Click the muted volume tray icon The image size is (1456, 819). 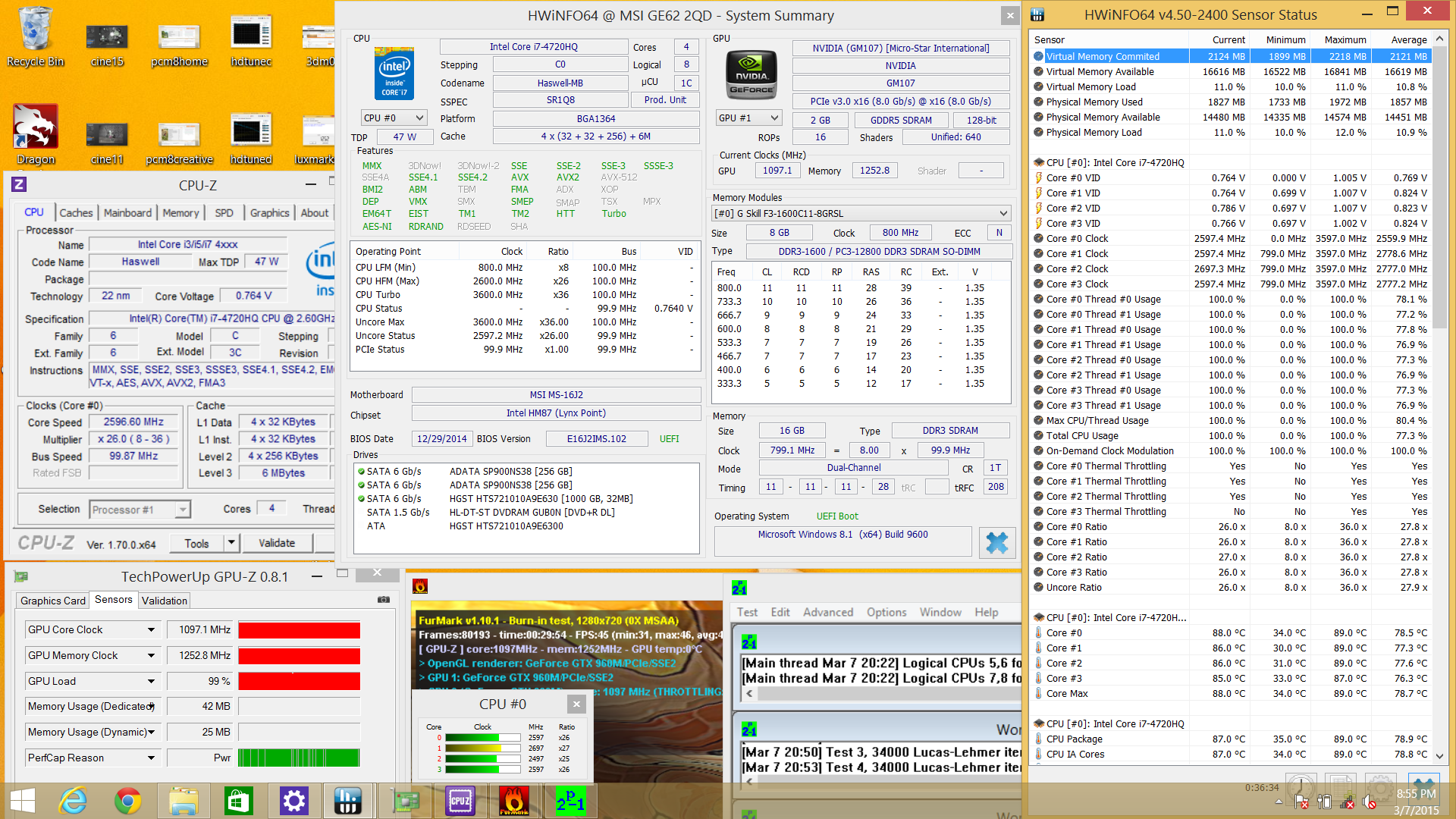tap(1370, 802)
